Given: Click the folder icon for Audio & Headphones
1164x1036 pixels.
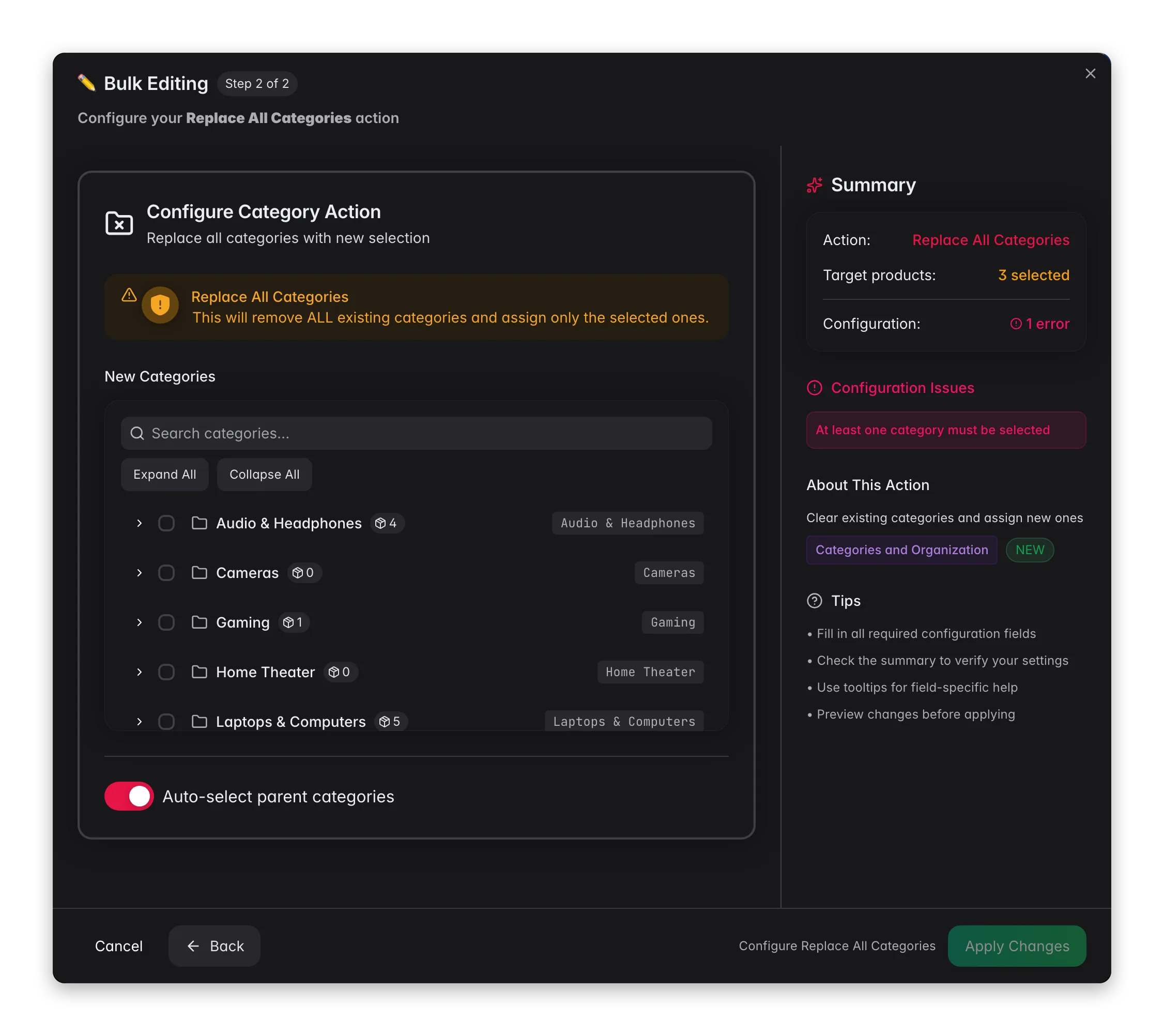Looking at the screenshot, I should (200, 523).
